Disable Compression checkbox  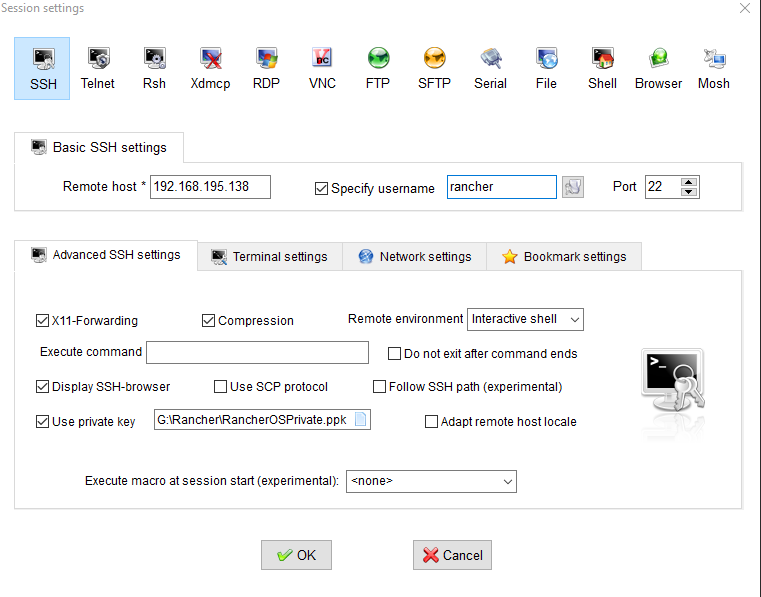[x=208, y=320]
